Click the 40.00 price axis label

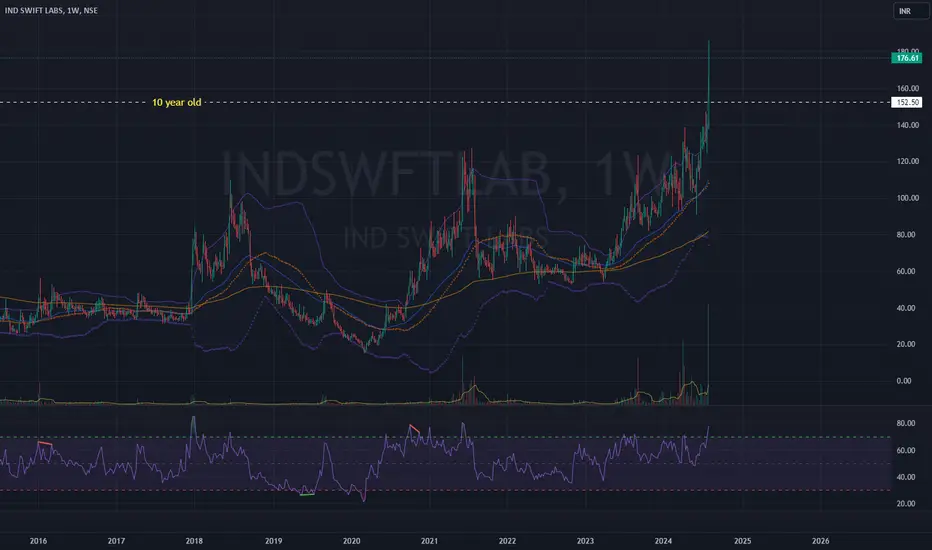click(x=908, y=308)
